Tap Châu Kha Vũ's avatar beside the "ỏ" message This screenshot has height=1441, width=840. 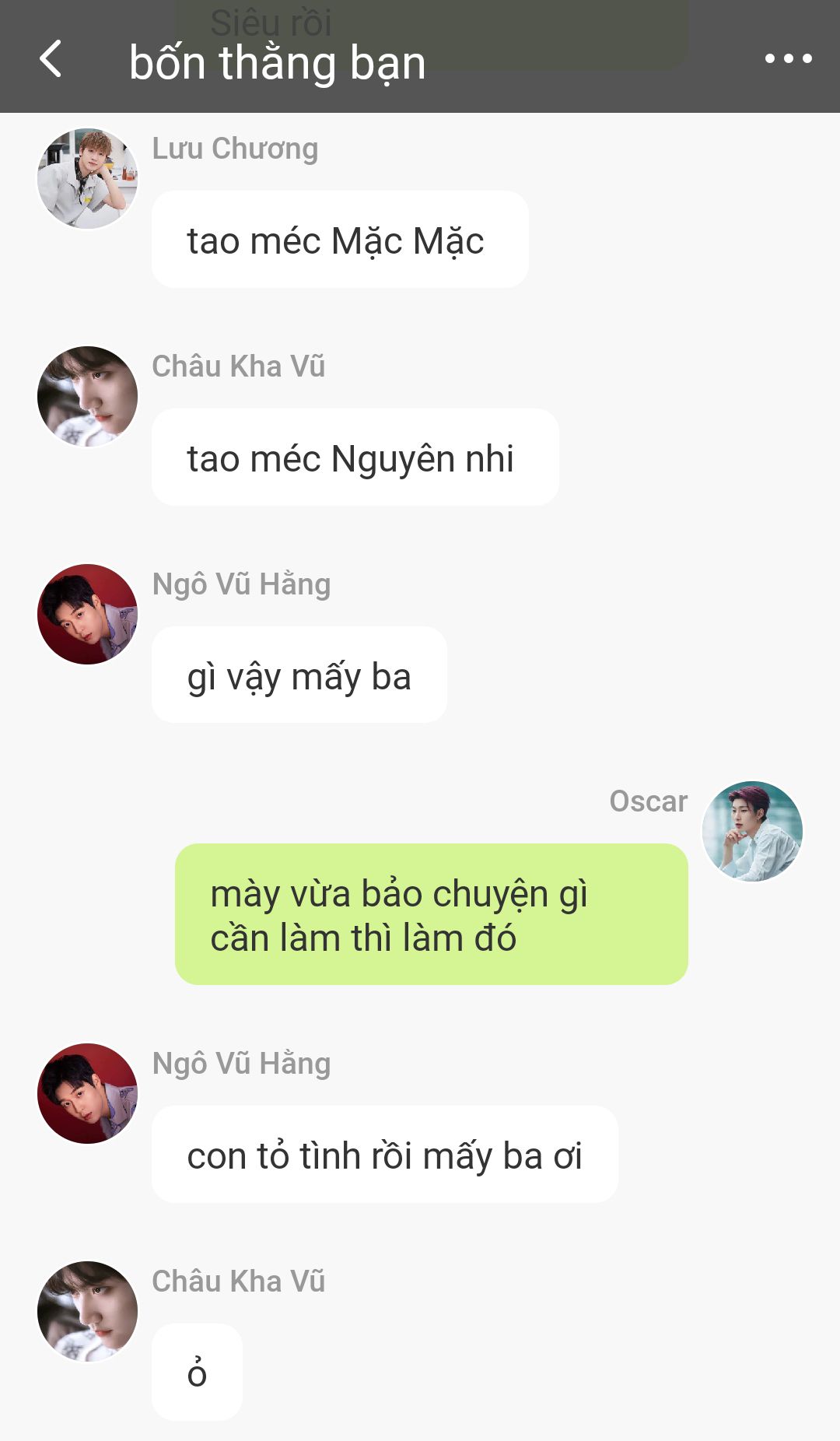(x=88, y=1312)
